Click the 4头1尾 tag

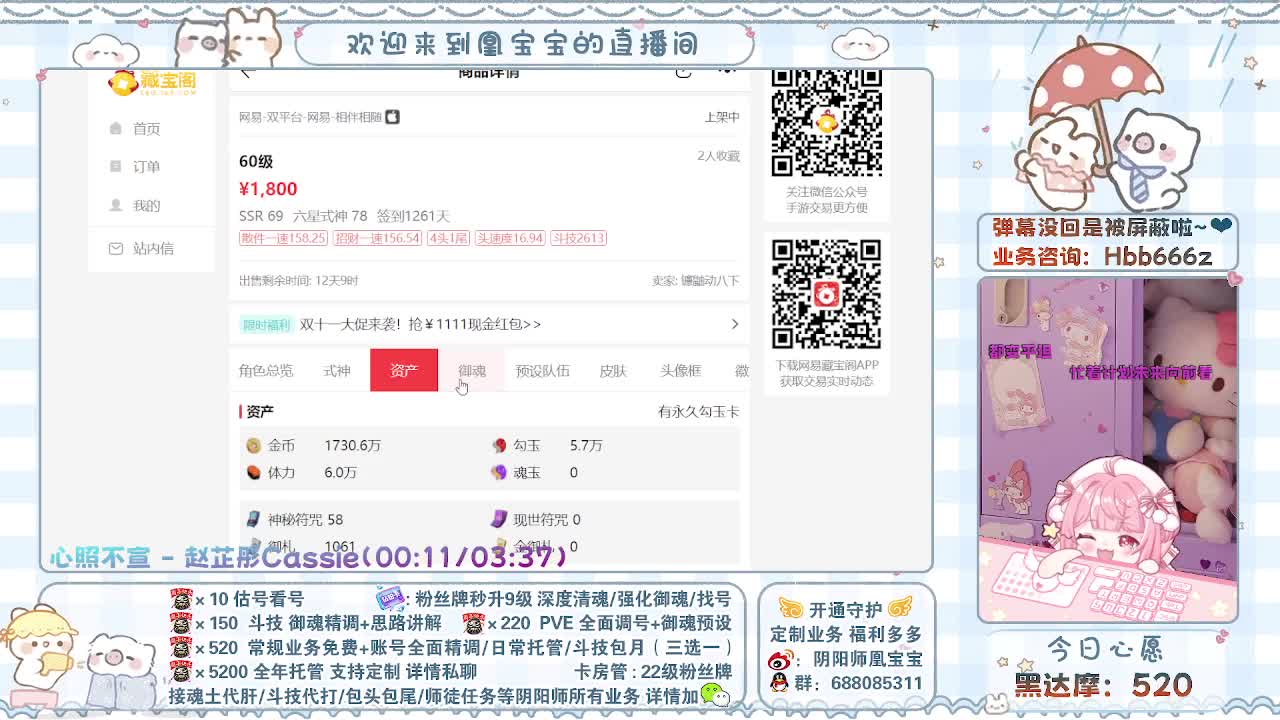448,238
